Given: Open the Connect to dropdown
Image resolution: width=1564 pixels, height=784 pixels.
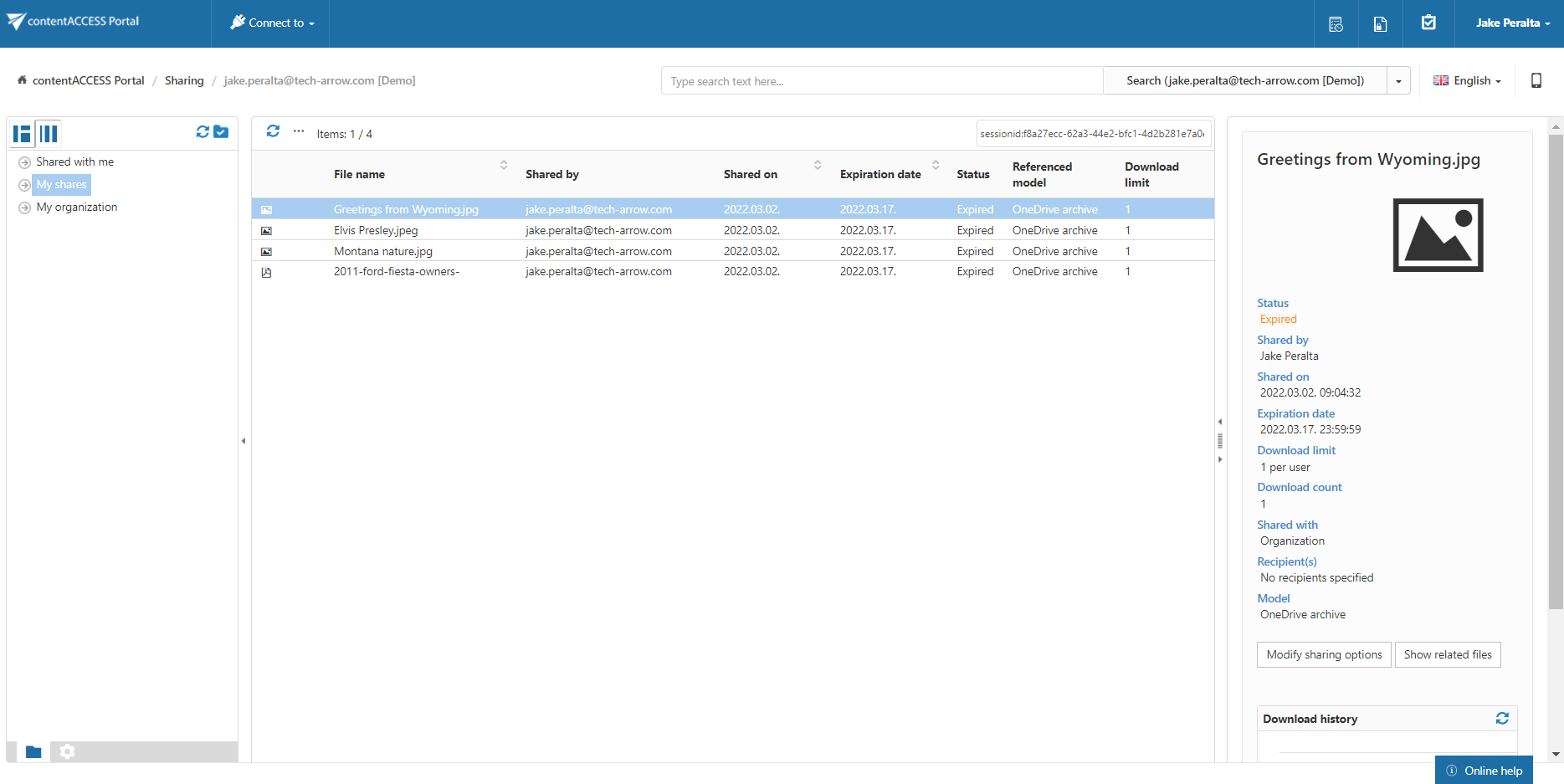Looking at the screenshot, I should point(272,23).
